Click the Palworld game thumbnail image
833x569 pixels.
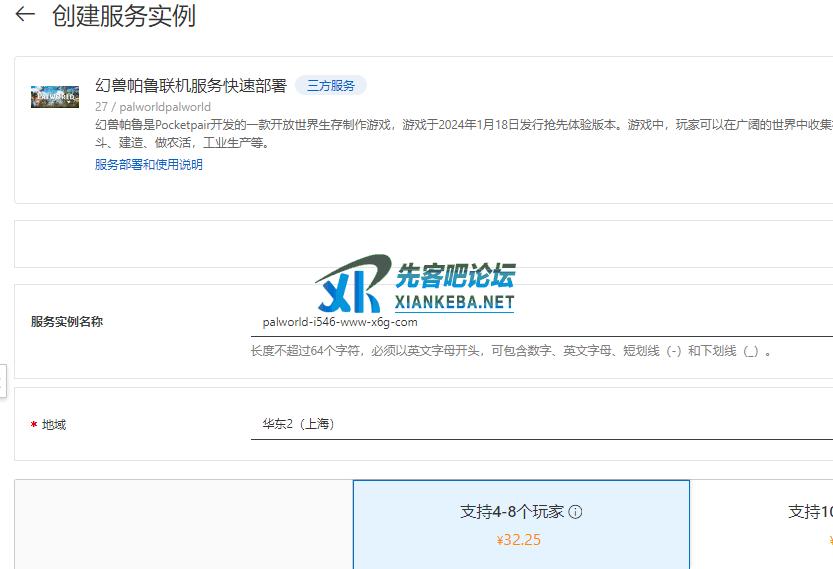point(55,97)
